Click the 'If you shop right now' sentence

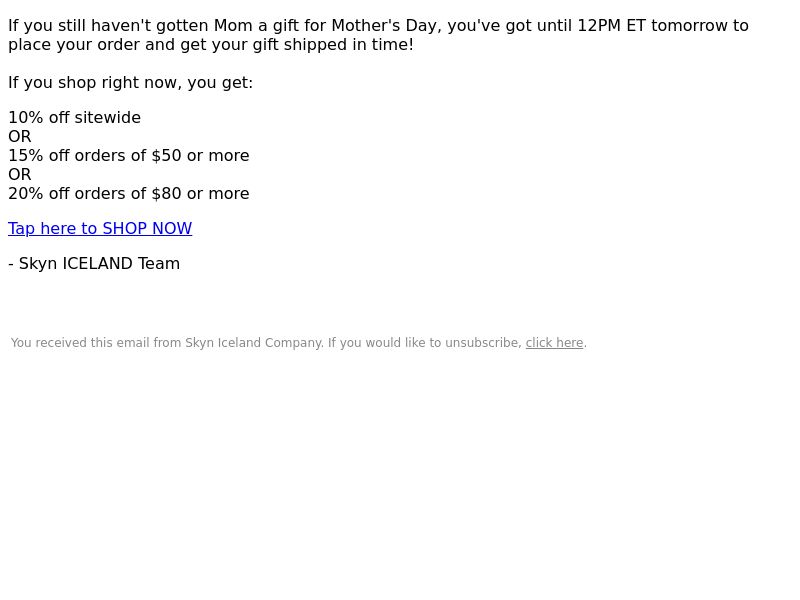[131, 83]
